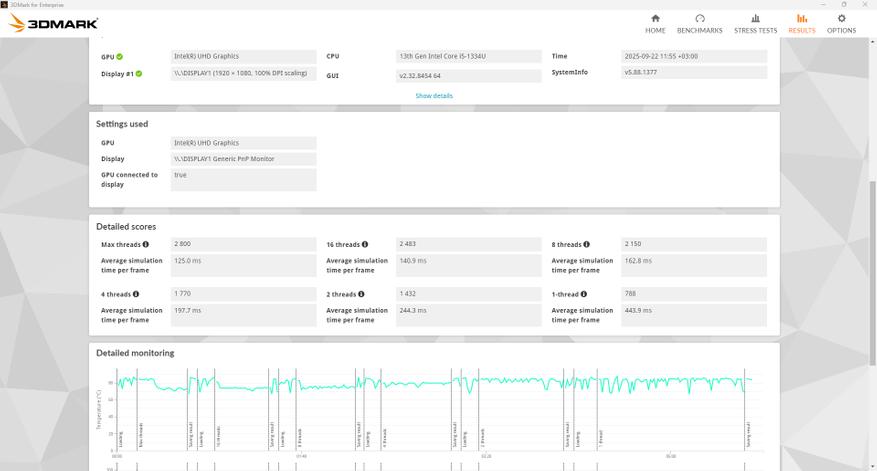Expand system info with Show details
This screenshot has width=877, height=471.
(434, 96)
